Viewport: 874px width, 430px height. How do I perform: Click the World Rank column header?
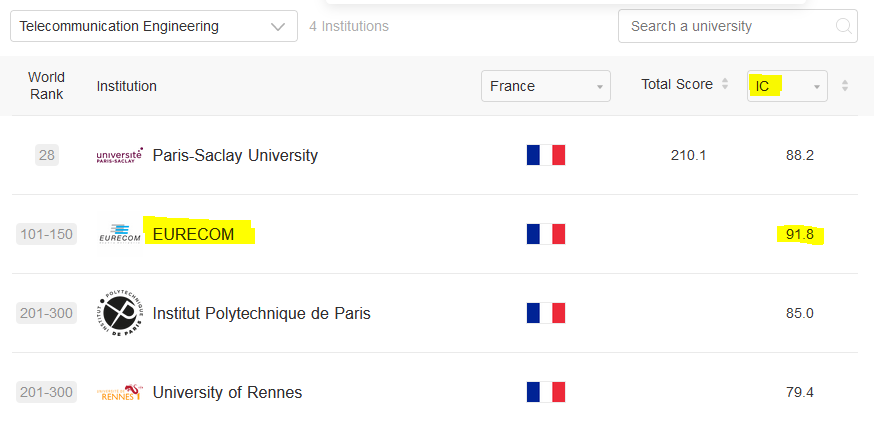46,86
